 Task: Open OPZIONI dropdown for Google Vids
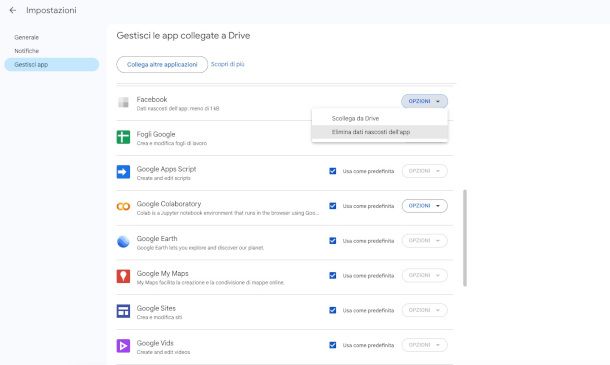(424, 345)
